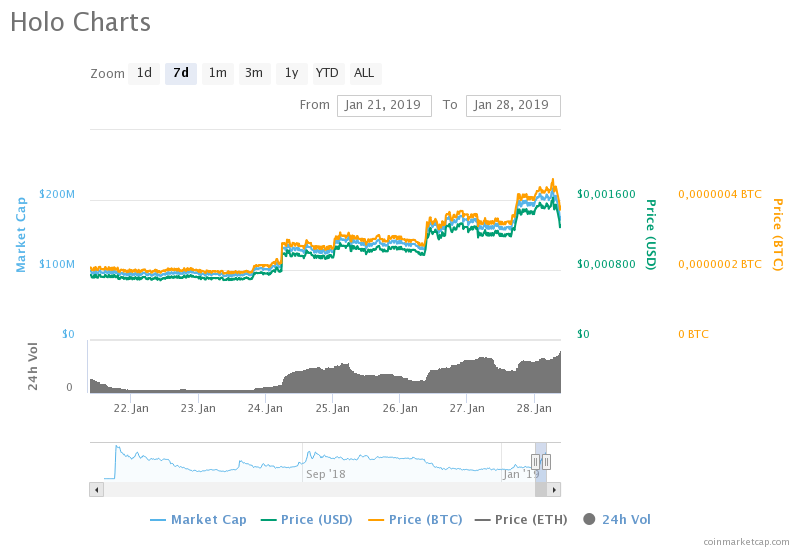Click the Sep '18 navigator label
Image resolution: width=800 pixels, height=550 pixels.
click(326, 474)
